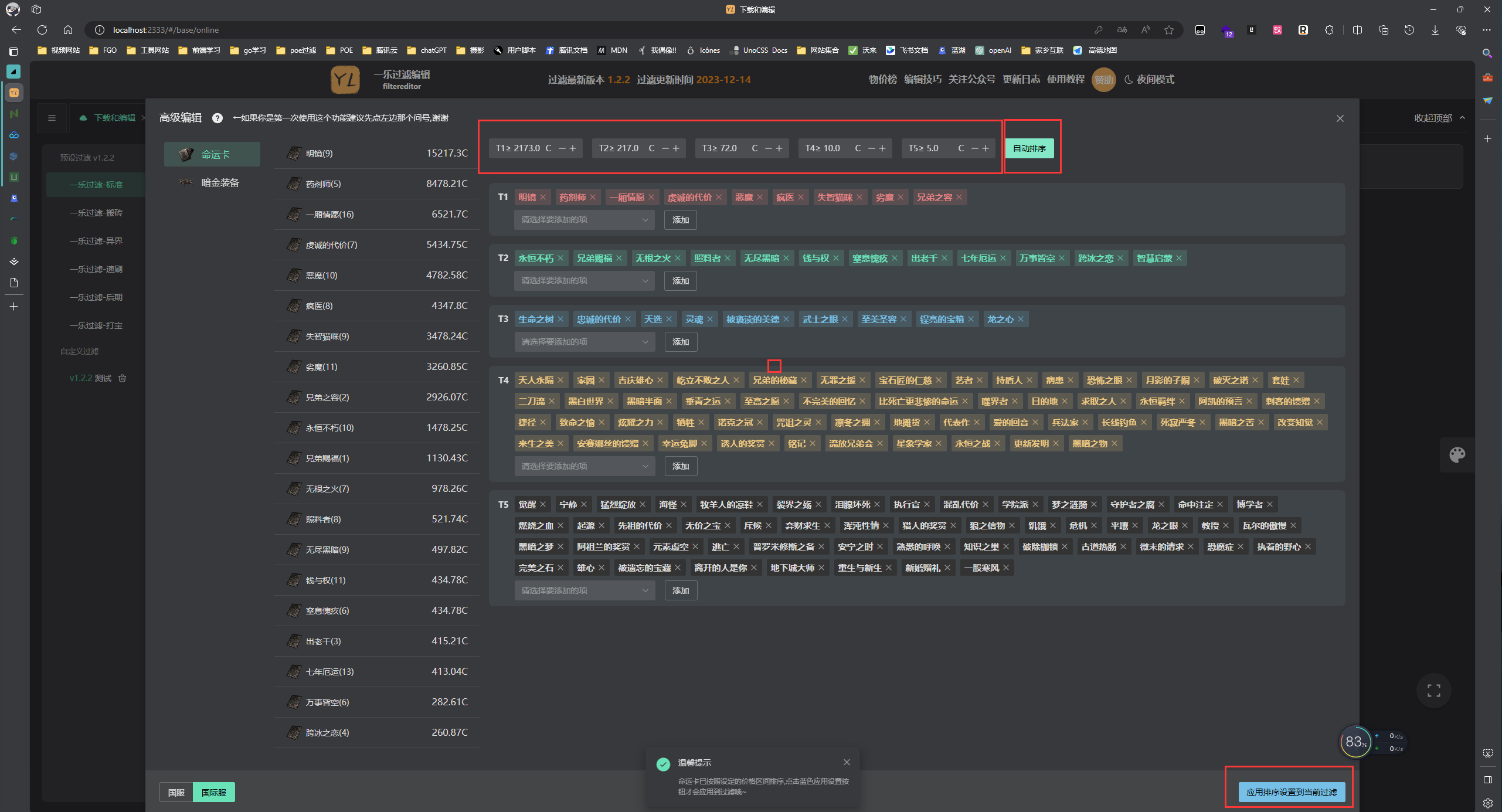Viewport: 1502px width, 812px height.
Task: Remove 觉醒 tag from T5
Action: tap(543, 505)
